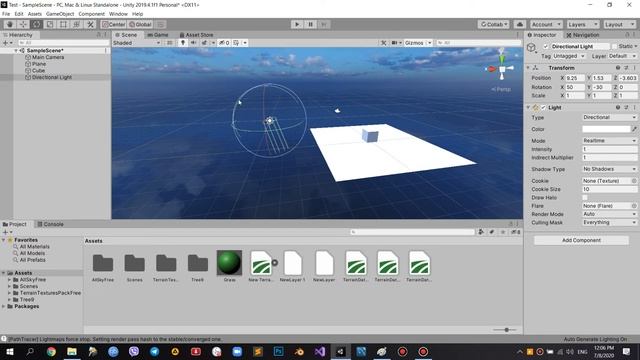Collapse the Transform component foldout
The width and height of the screenshot is (640, 360).
coord(528,68)
